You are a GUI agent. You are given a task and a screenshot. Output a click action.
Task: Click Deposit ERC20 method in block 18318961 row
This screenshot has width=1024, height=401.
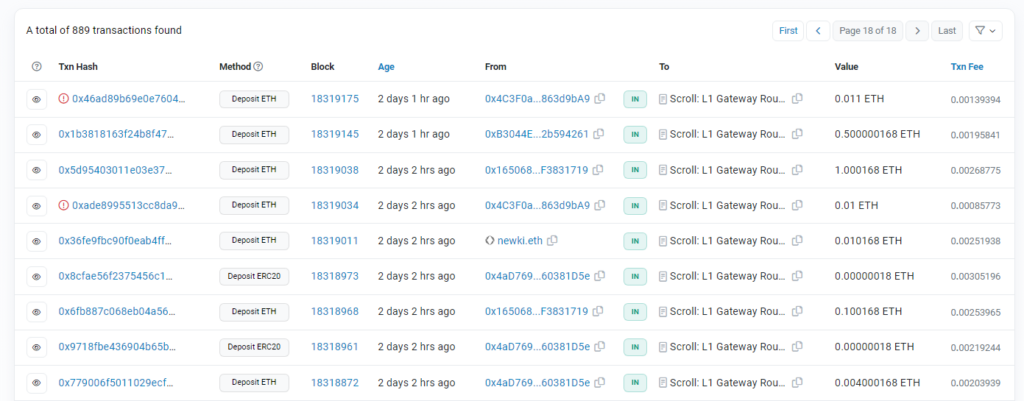point(254,347)
